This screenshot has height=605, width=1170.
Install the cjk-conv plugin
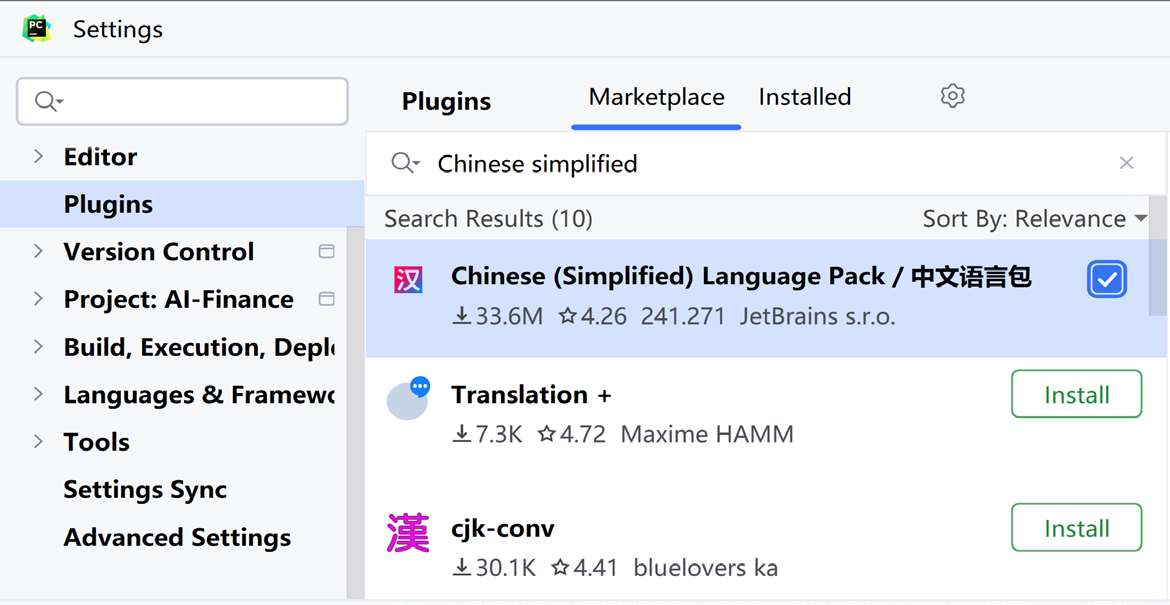pyautogui.click(x=1076, y=528)
